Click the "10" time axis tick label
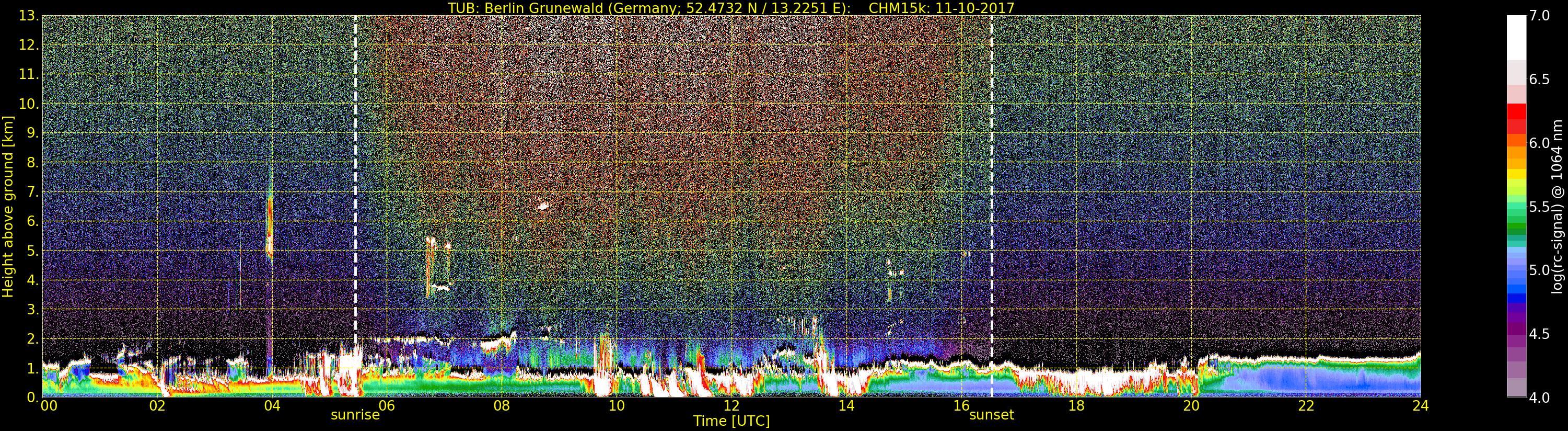Image resolution: width=1568 pixels, height=431 pixels. pos(616,405)
